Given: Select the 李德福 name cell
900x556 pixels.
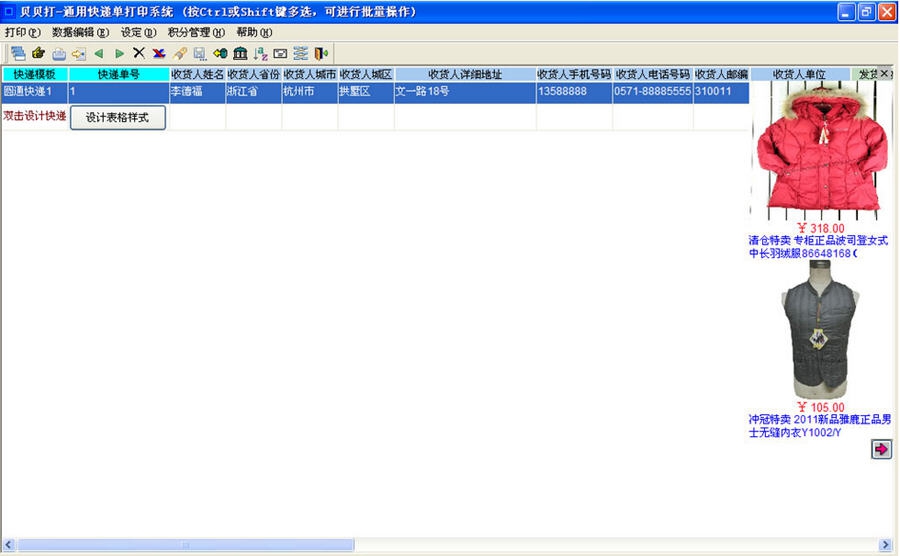Looking at the screenshot, I should tap(197, 92).
